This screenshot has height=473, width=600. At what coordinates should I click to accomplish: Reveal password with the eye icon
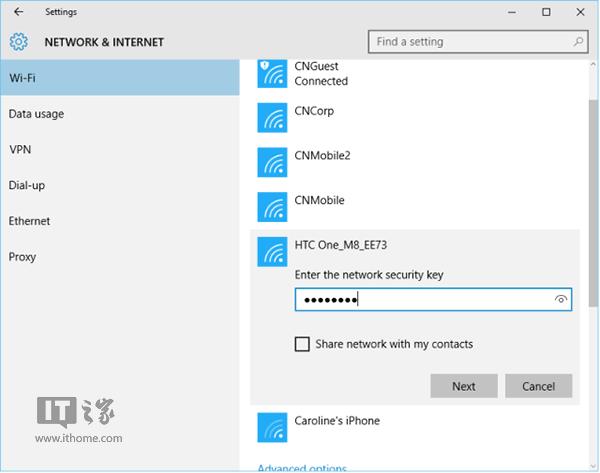click(560, 299)
